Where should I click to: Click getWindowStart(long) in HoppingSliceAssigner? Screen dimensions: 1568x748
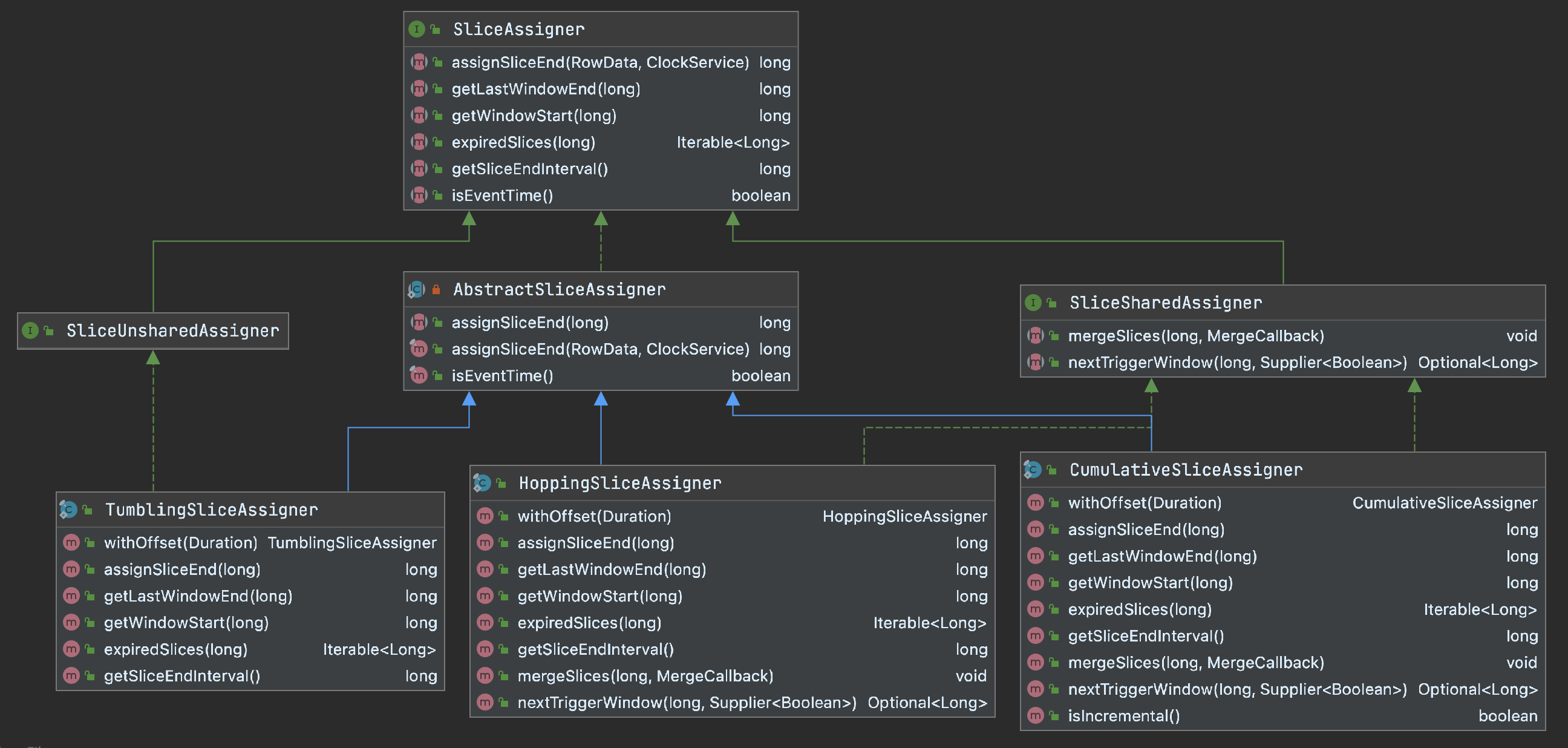[599, 595]
